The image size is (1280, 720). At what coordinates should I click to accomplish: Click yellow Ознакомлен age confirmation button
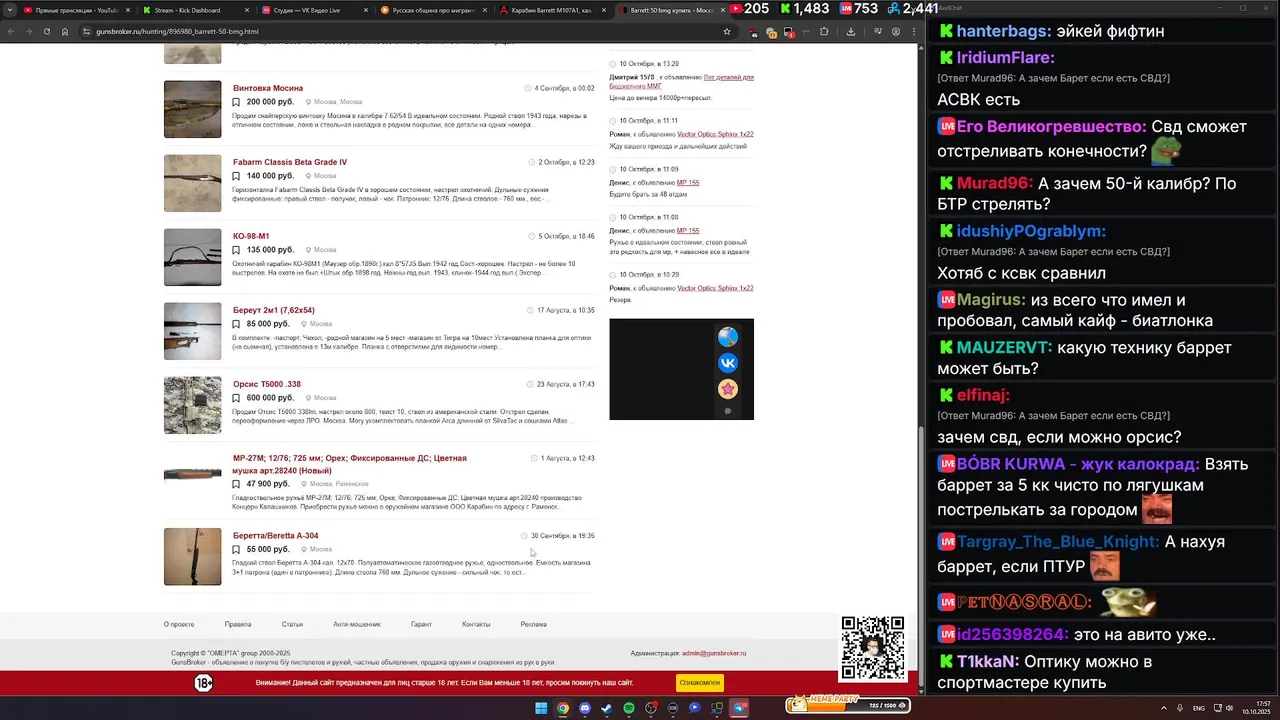tap(700, 683)
